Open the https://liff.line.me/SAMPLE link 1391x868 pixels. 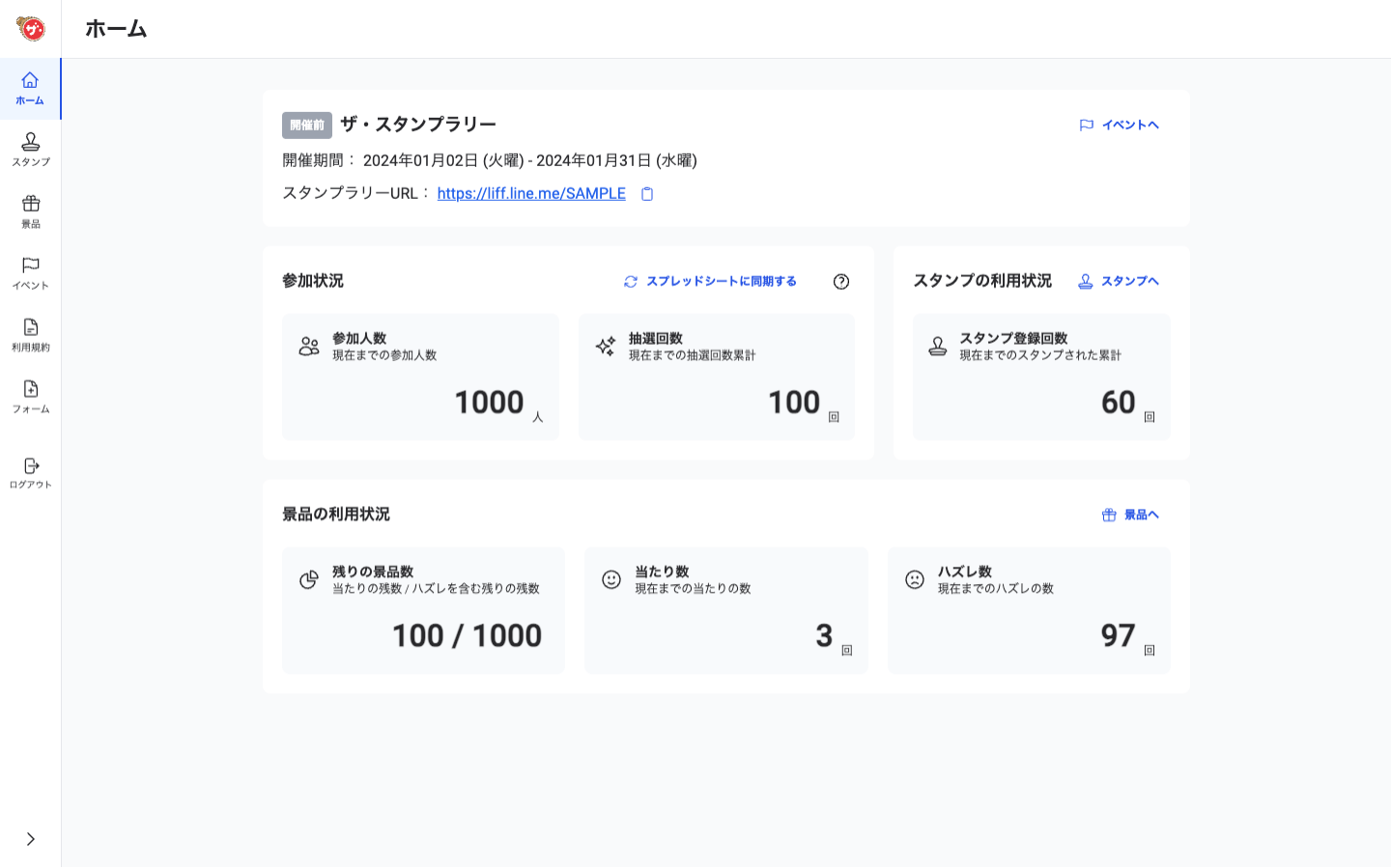click(x=531, y=193)
